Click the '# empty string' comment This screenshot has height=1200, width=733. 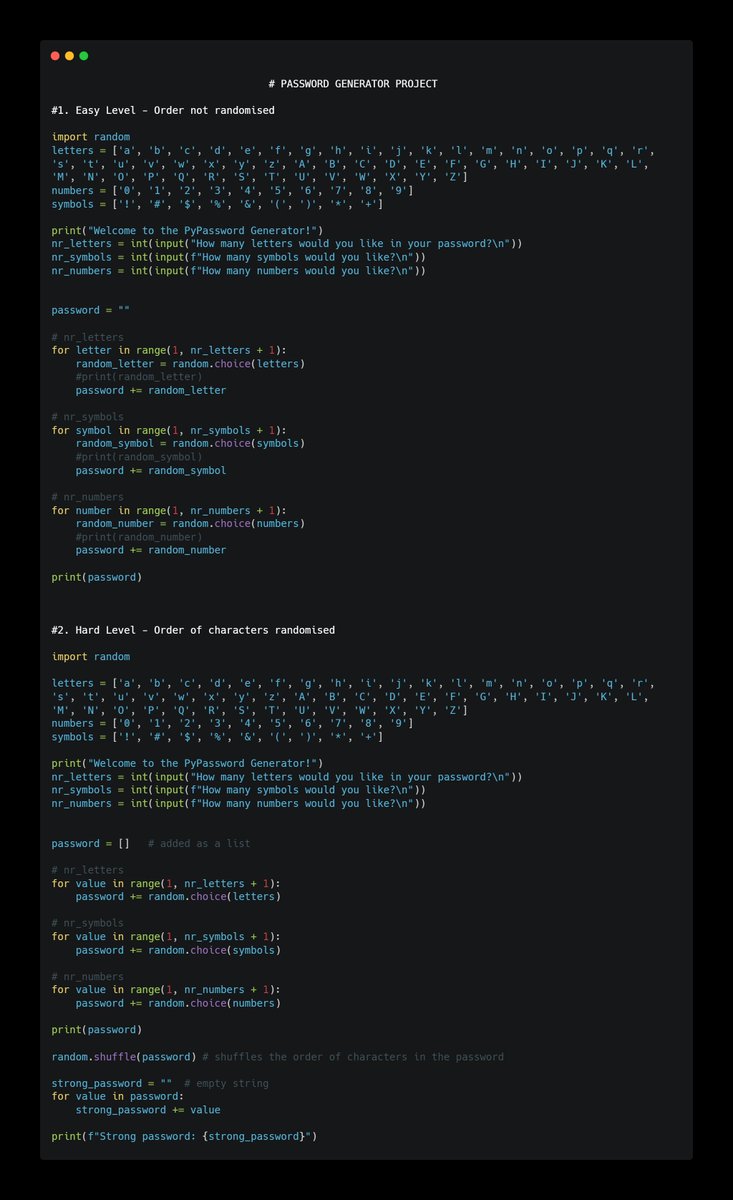226,1083
